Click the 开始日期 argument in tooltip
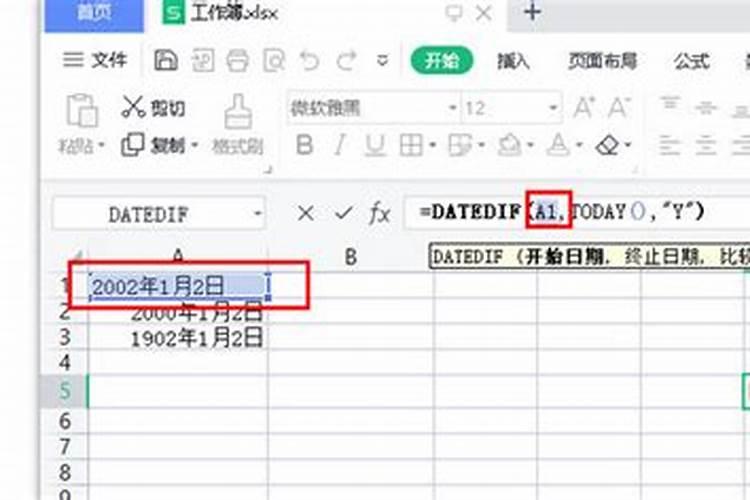This screenshot has width=750, height=500. [564, 257]
